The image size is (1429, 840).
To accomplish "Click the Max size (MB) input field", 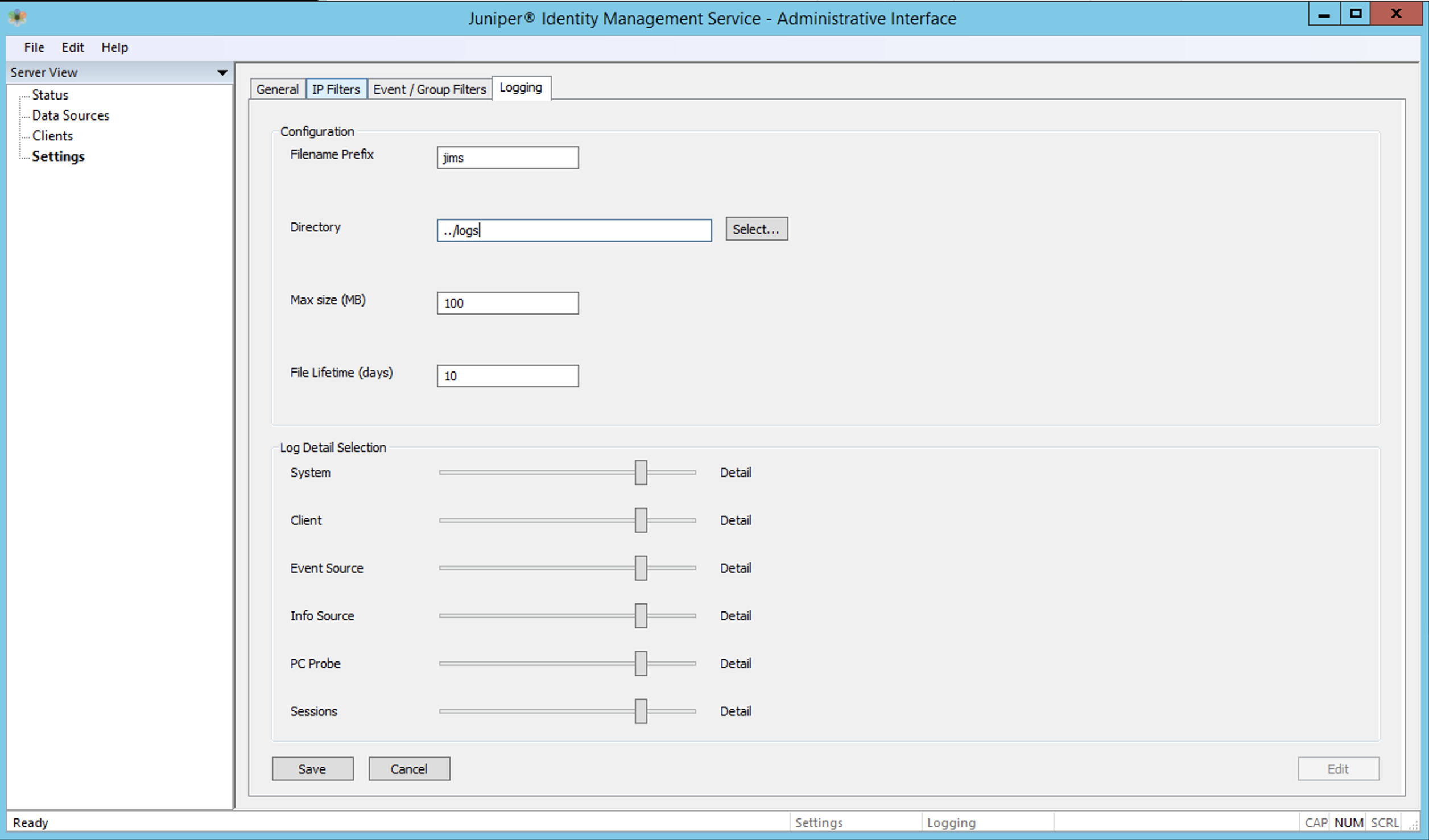I will [x=507, y=303].
